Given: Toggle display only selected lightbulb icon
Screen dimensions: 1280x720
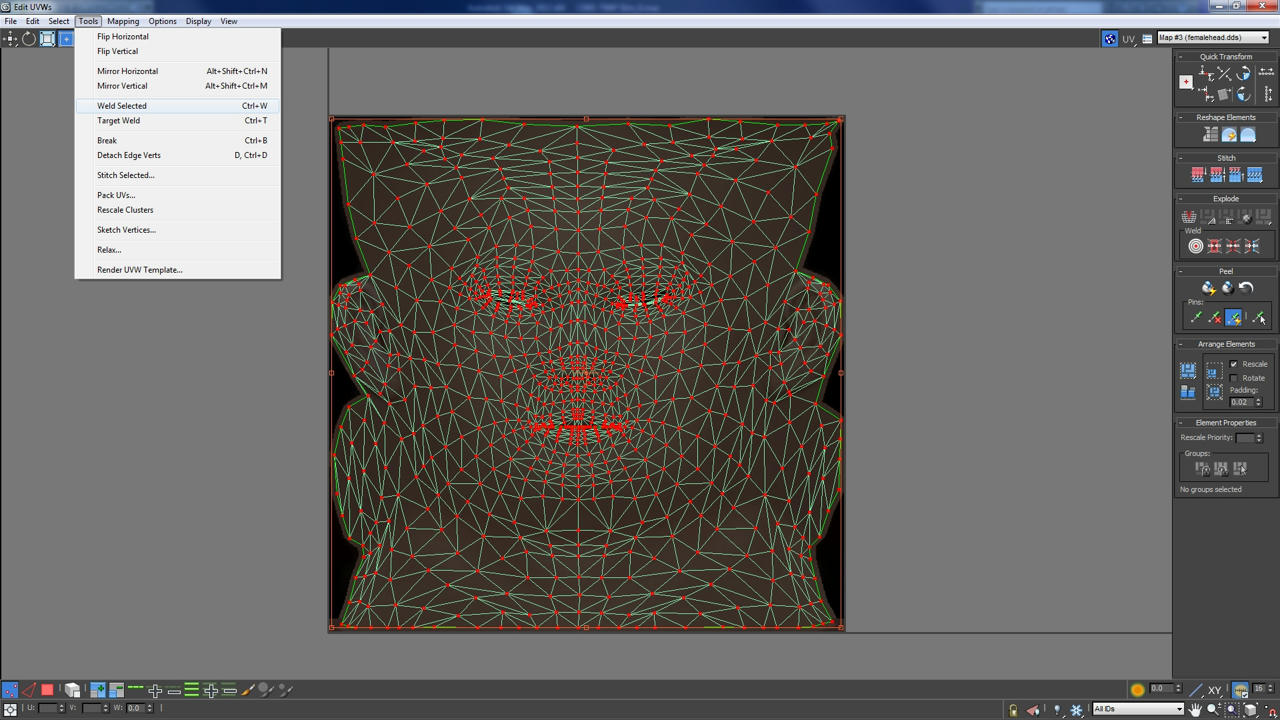Looking at the screenshot, I should 1057,710.
